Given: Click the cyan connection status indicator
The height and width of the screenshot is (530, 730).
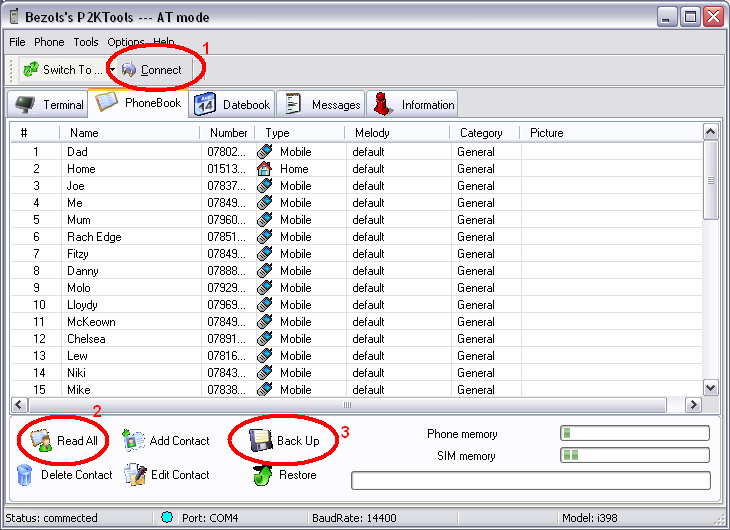Looking at the screenshot, I should [167, 517].
